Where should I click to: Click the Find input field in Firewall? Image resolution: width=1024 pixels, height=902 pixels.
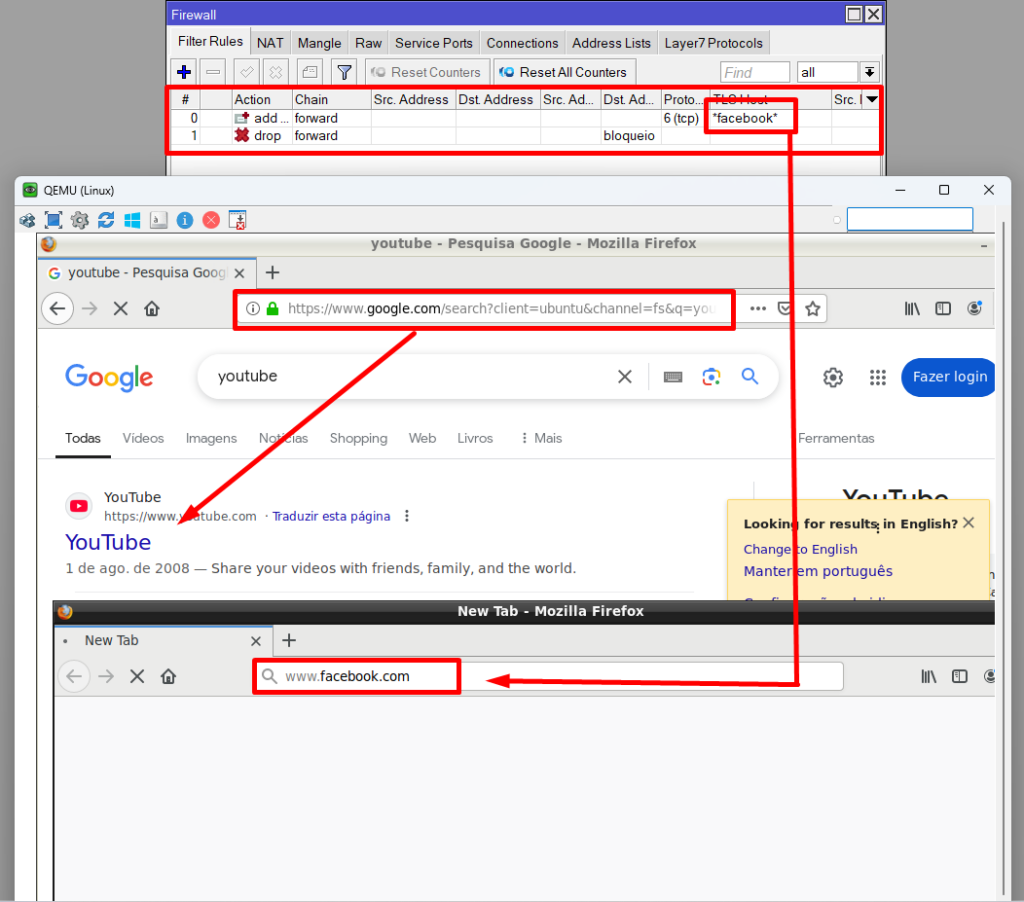755,72
